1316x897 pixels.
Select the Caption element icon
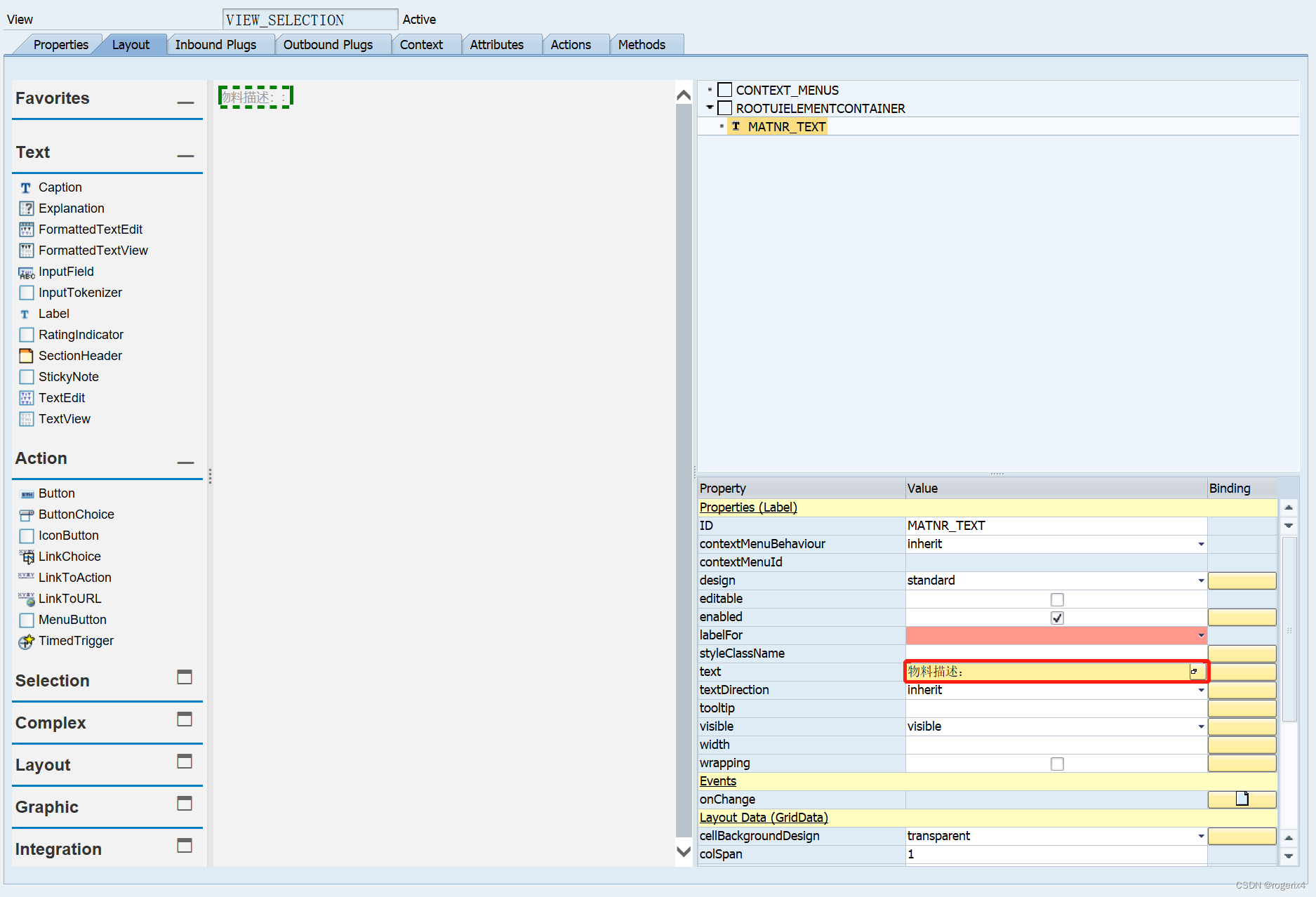[26, 188]
